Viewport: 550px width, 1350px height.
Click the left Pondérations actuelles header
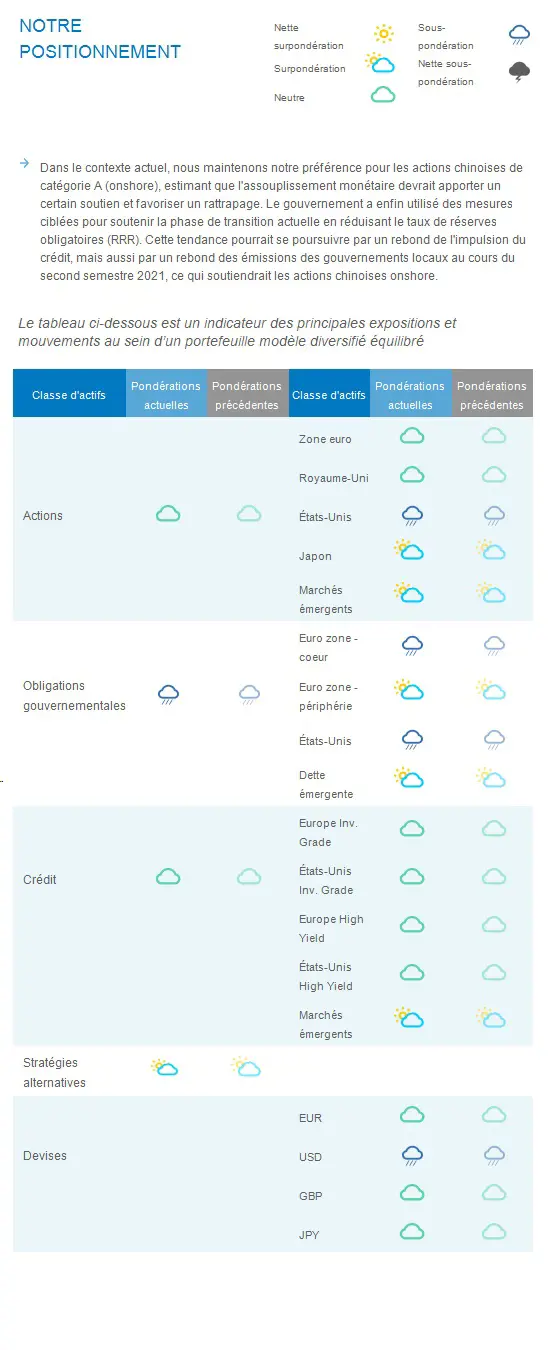(x=166, y=395)
